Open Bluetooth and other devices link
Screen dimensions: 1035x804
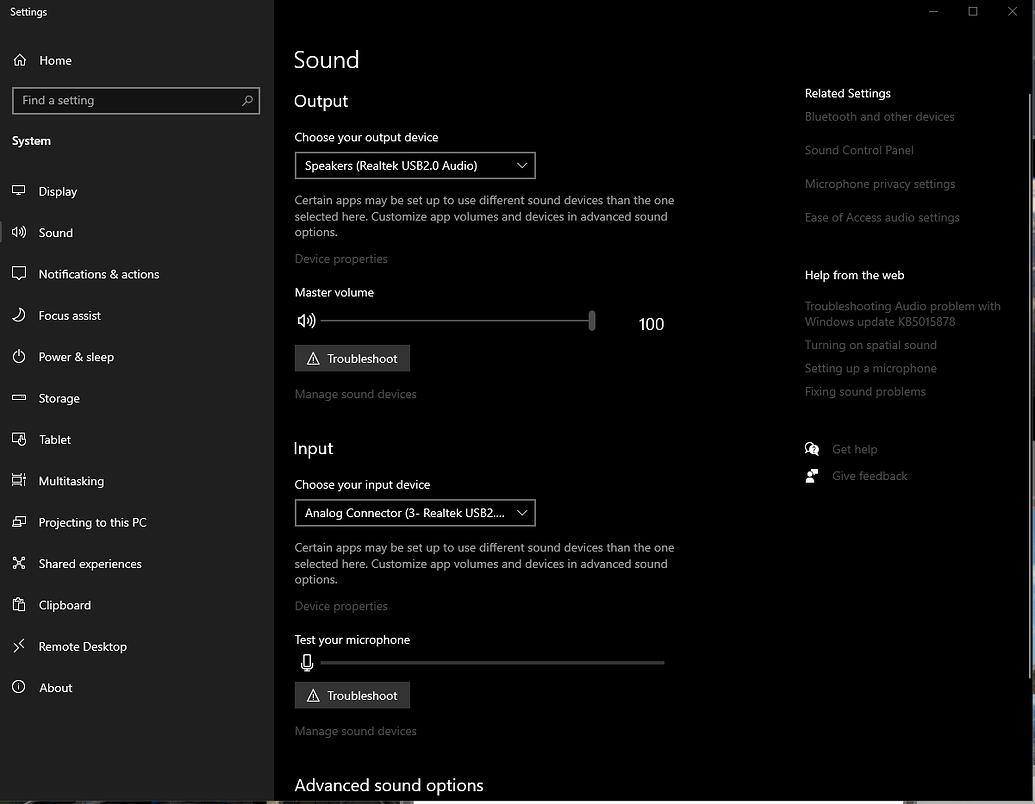coord(879,117)
